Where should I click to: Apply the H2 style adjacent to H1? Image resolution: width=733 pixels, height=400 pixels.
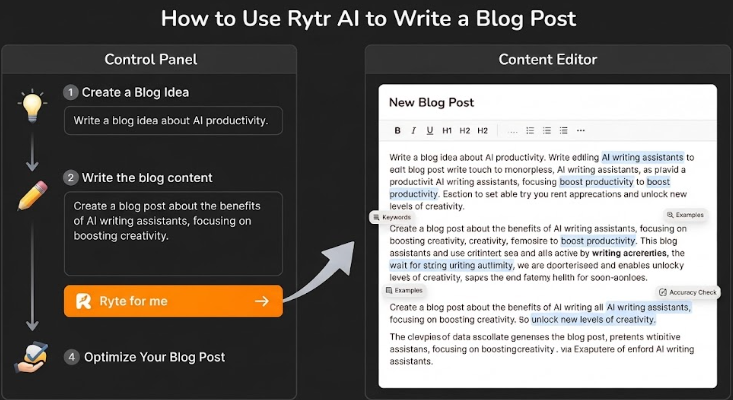click(x=465, y=131)
